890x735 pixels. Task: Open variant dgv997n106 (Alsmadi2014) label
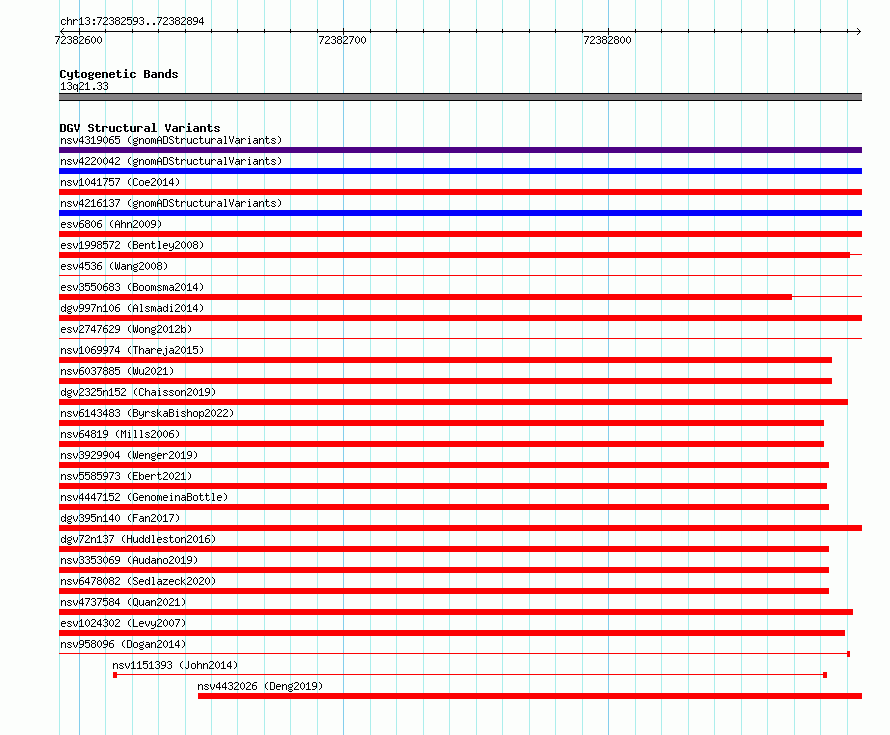point(132,308)
